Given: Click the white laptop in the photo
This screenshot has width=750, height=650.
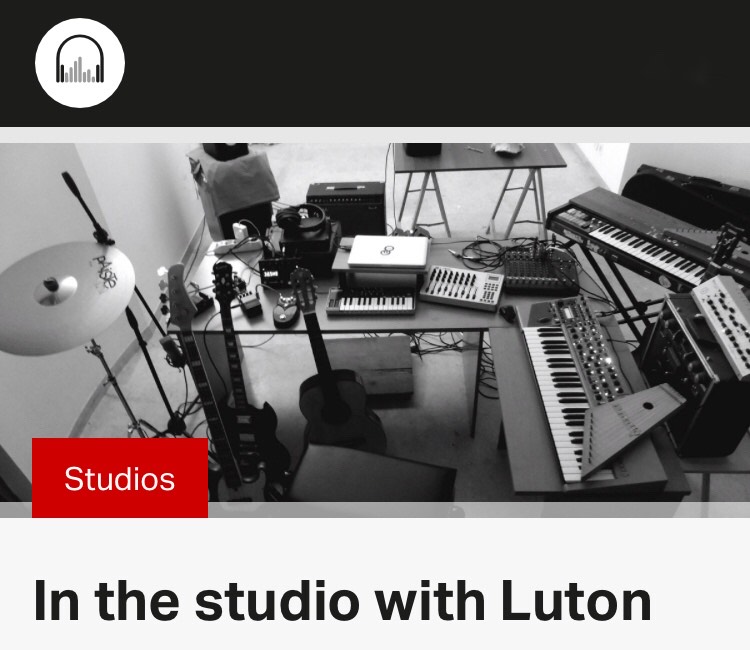Looking at the screenshot, I should 388,252.
